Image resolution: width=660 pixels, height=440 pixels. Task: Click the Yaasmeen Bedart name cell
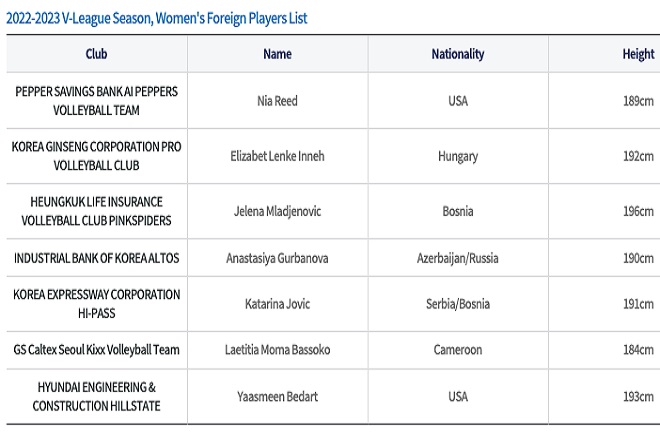[277, 397]
